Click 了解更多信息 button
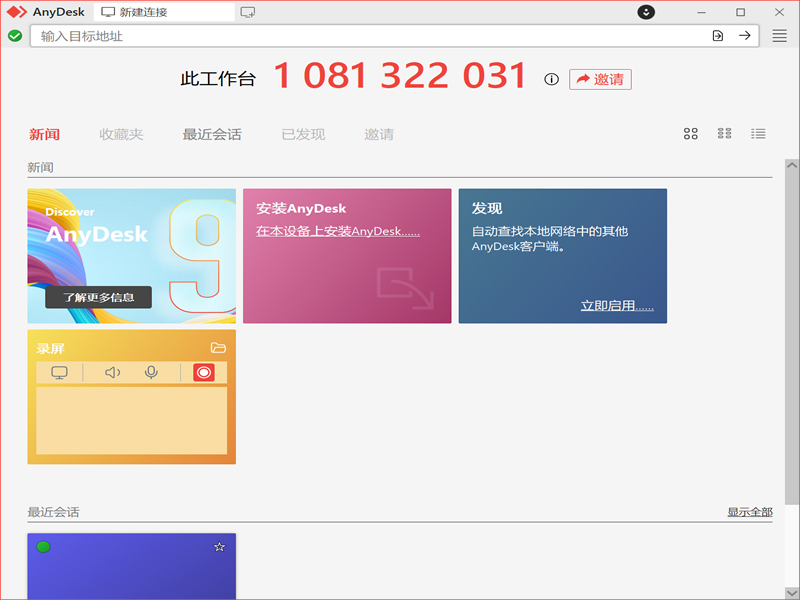This screenshot has height=600, width=800. tap(98, 297)
